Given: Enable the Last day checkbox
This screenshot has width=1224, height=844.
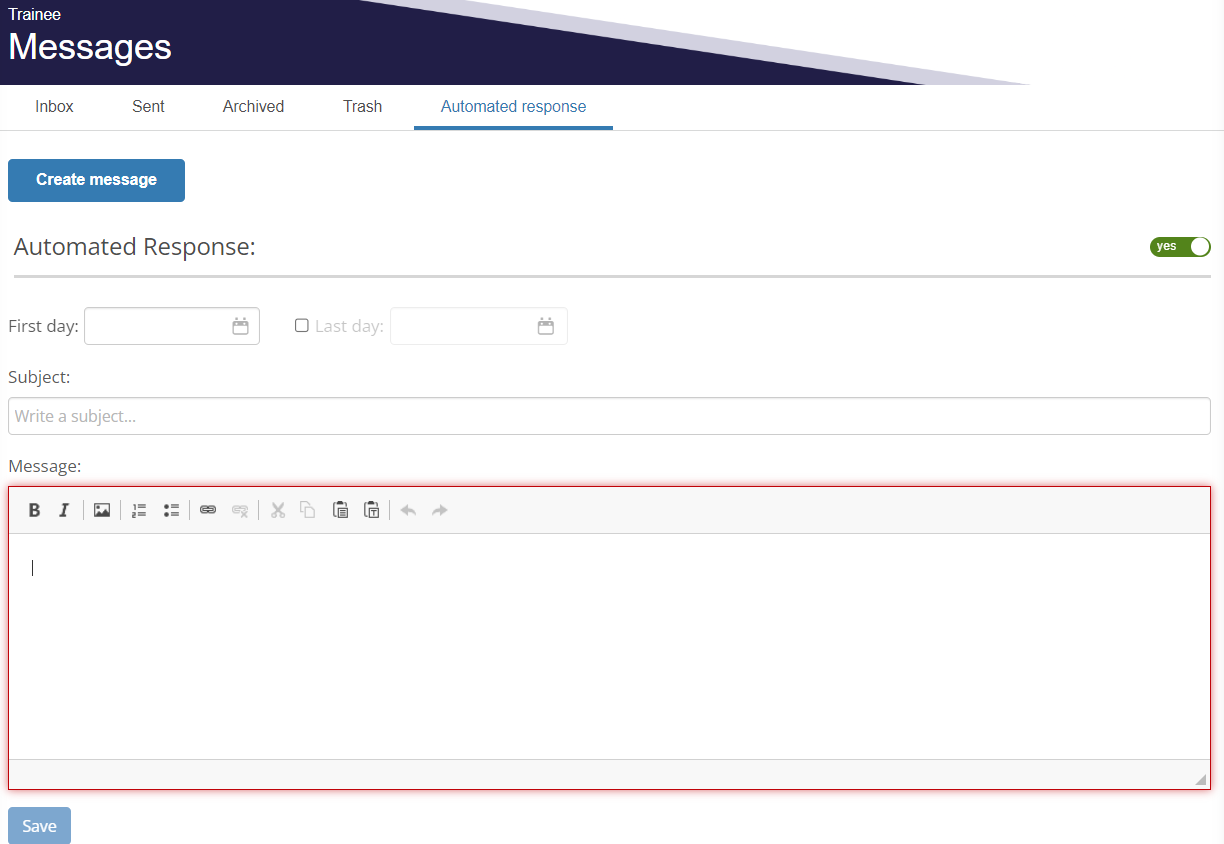Looking at the screenshot, I should (x=302, y=325).
